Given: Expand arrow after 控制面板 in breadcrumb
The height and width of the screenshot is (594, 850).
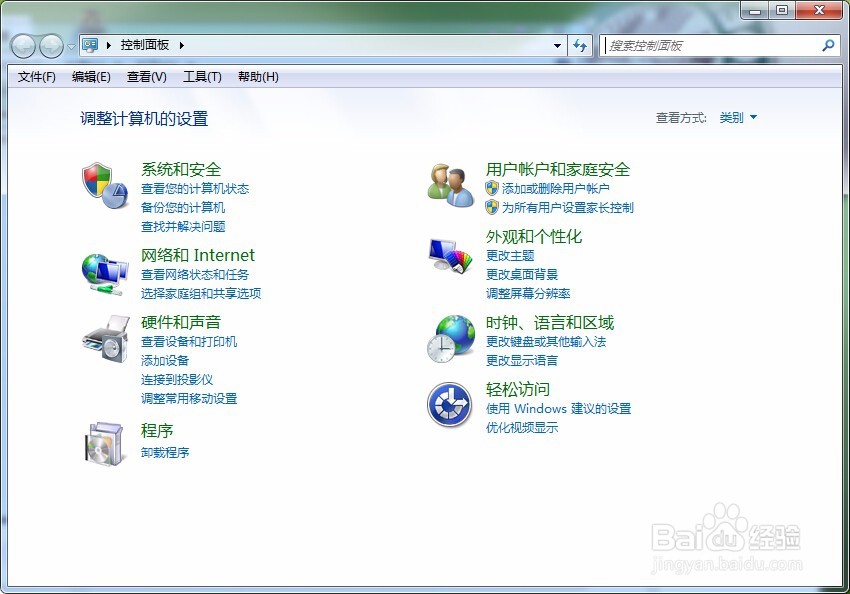Looking at the screenshot, I should pyautogui.click(x=182, y=46).
